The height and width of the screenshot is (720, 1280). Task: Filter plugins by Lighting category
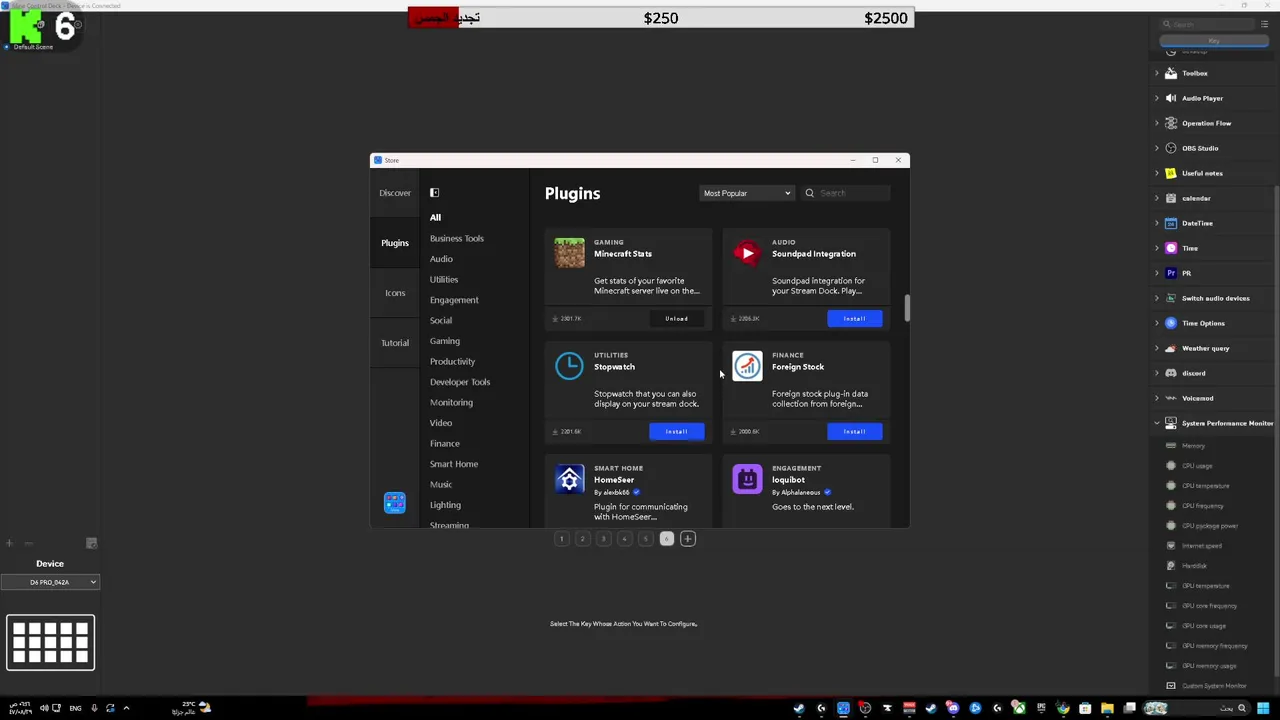[x=445, y=505]
